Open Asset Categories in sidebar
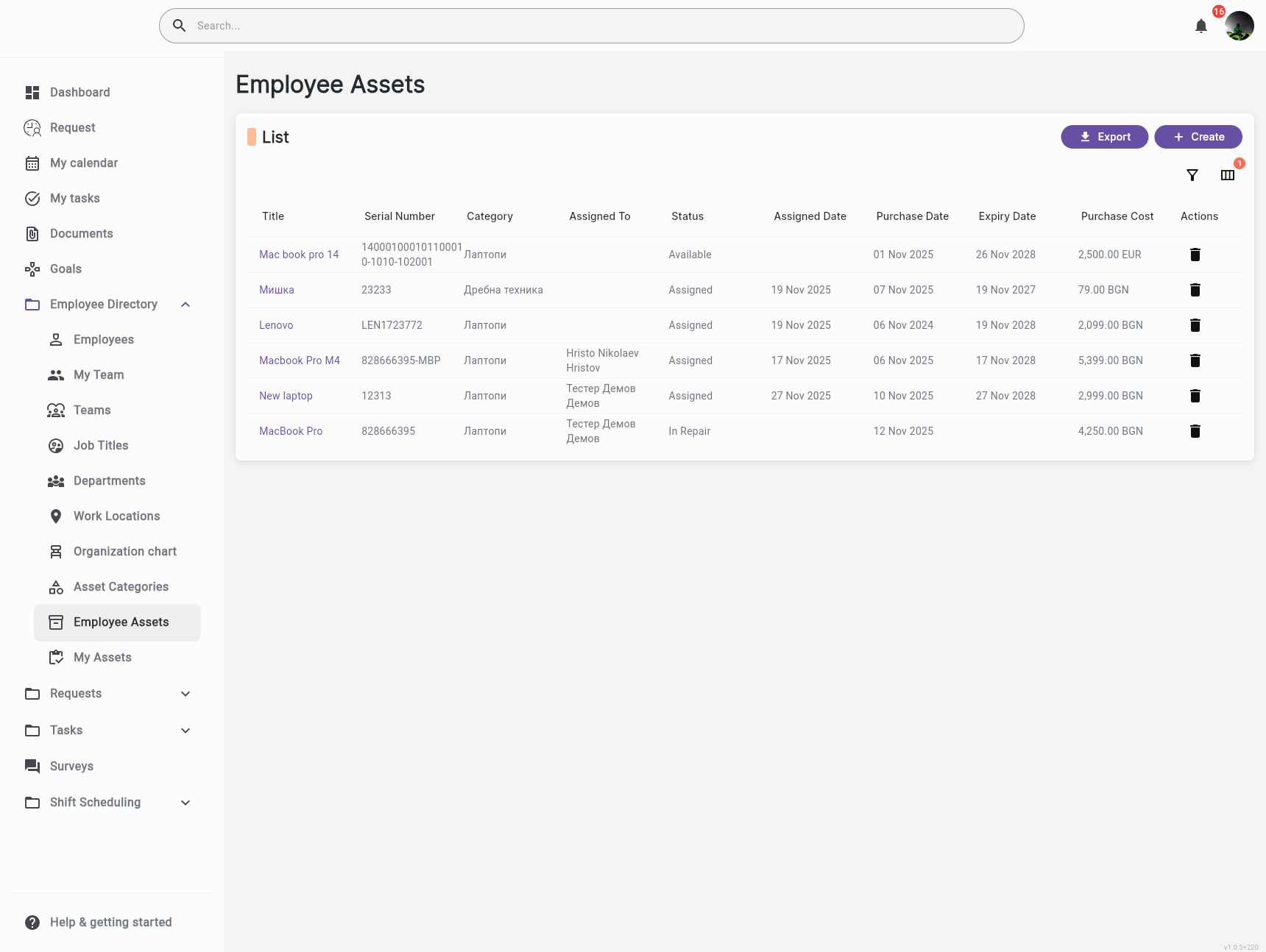The height and width of the screenshot is (952, 1266). 121,587
